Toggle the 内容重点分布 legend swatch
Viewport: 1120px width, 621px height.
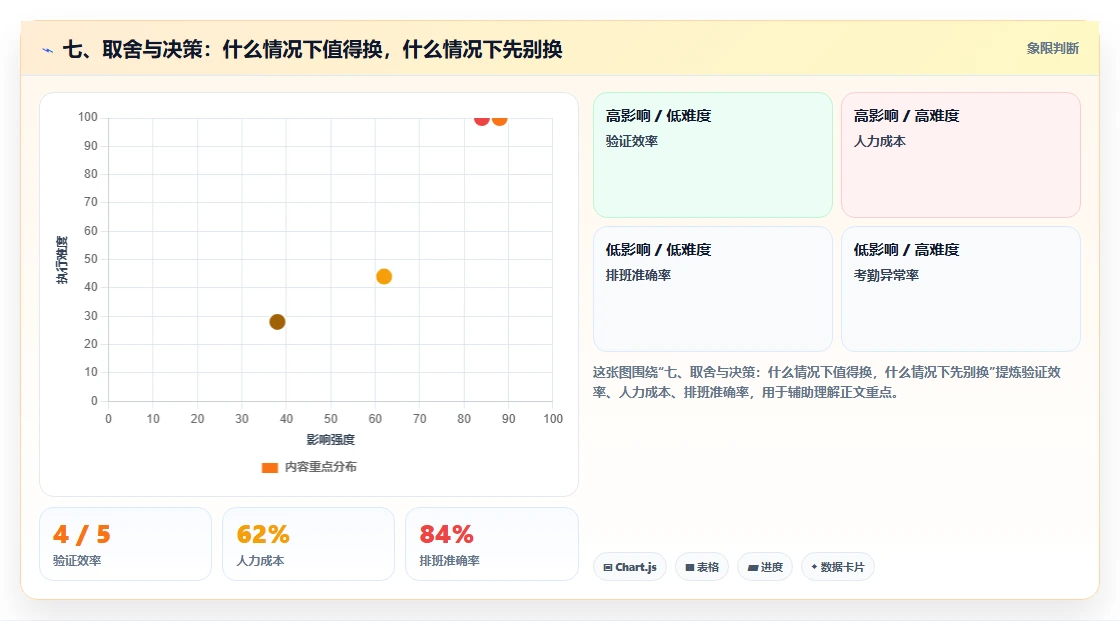[x=269, y=467]
